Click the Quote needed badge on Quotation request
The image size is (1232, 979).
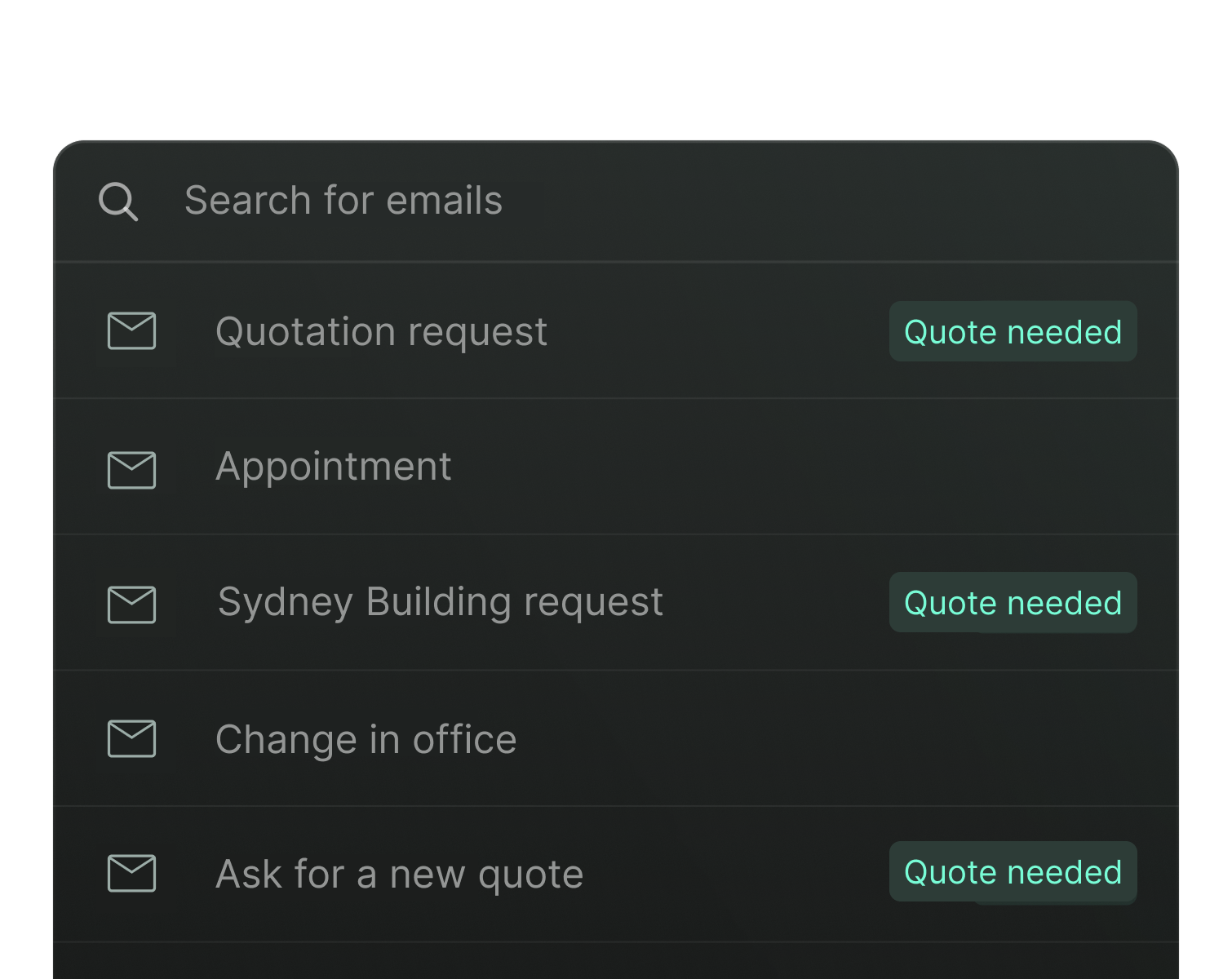[x=1013, y=331]
